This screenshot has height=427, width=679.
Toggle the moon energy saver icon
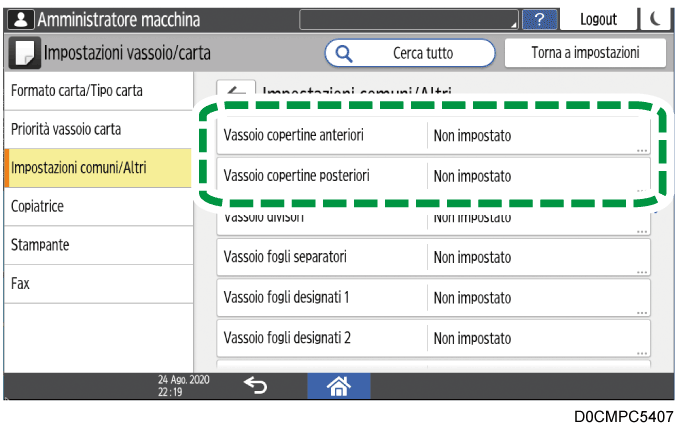(655, 19)
